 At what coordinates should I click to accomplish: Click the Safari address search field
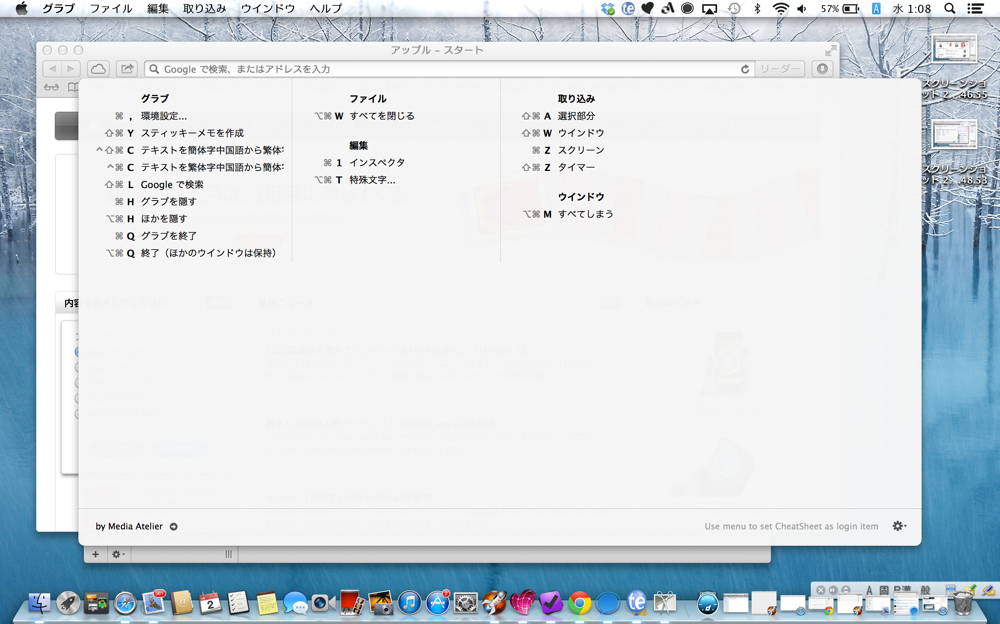tap(450, 69)
